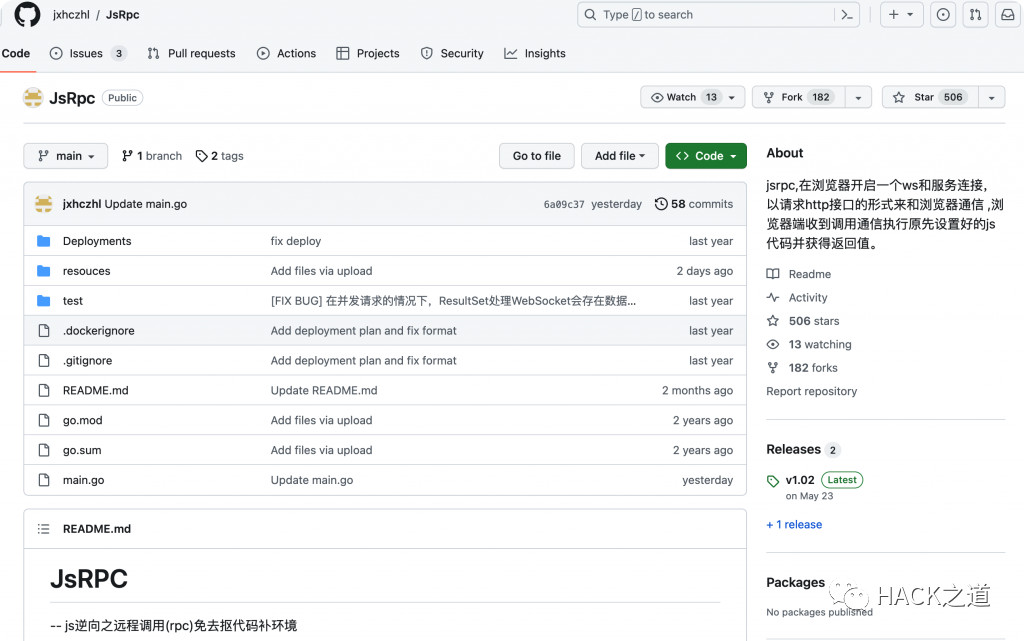Viewport: 1024px width, 641px height.
Task: Star the JsRpc repository
Action: (930, 97)
